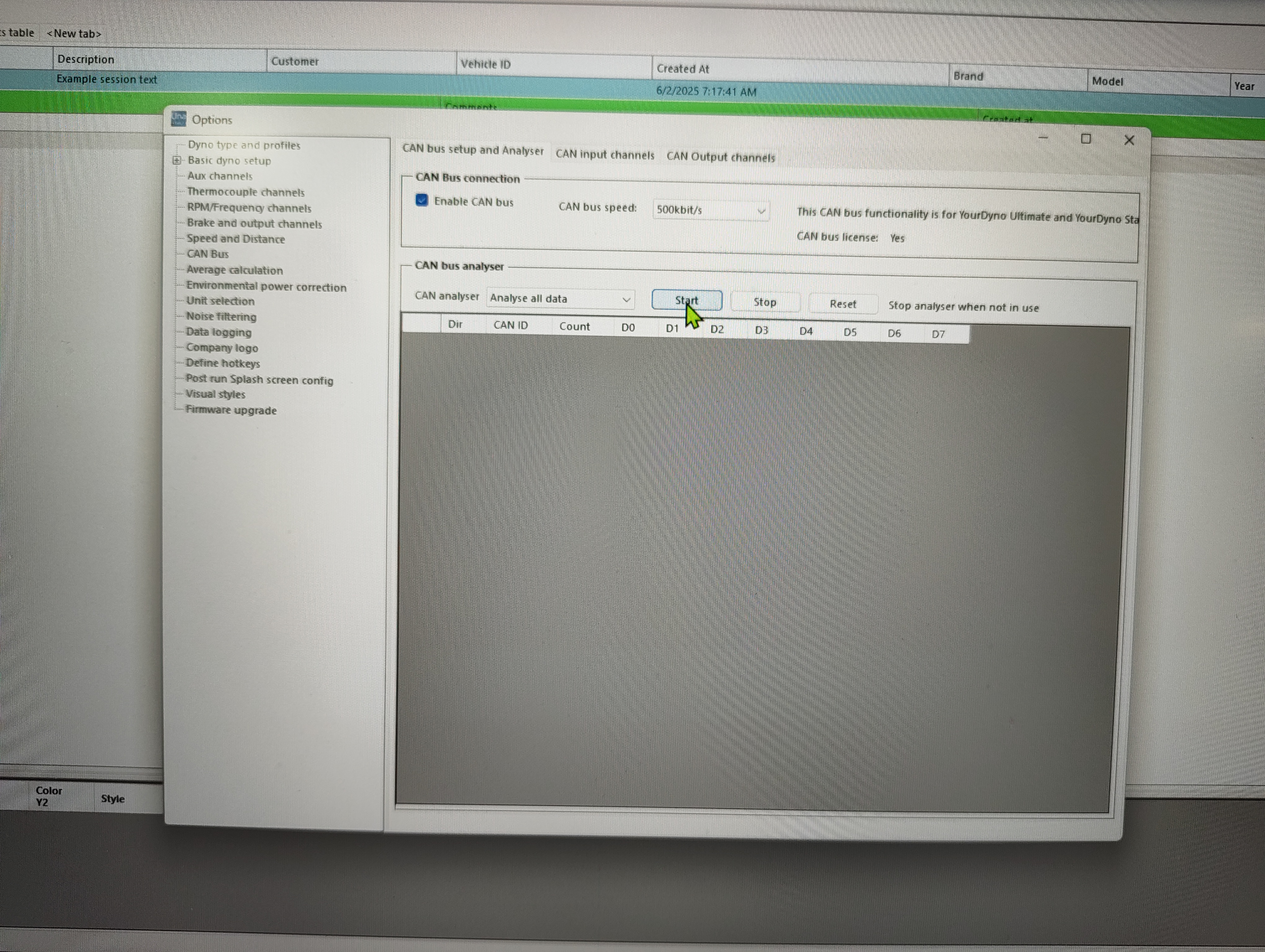Expand the Basic dyno setup tree node
This screenshot has height=952, width=1265.
pyautogui.click(x=177, y=161)
